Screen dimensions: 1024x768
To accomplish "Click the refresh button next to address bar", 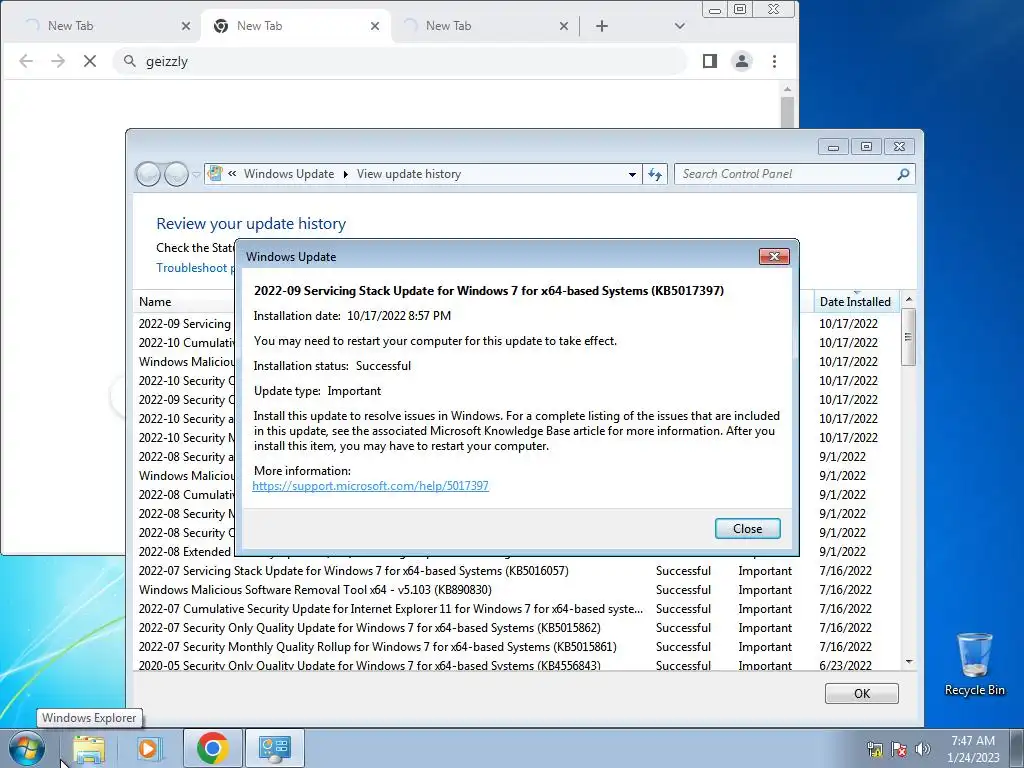I will coord(655,174).
